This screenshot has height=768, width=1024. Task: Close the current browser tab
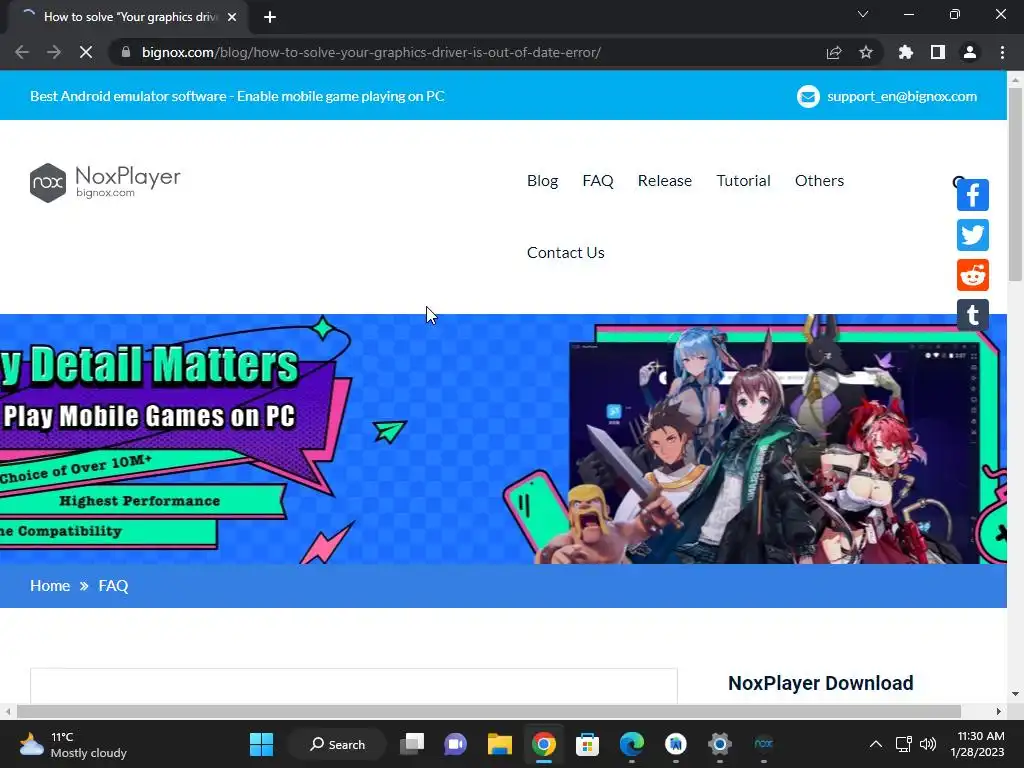tap(232, 17)
